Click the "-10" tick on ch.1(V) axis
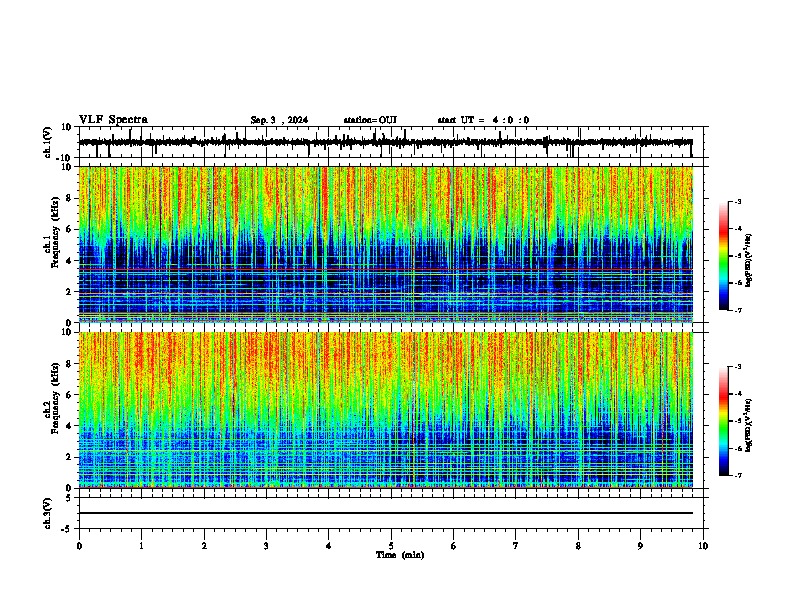The image size is (792, 612). pos(65,158)
